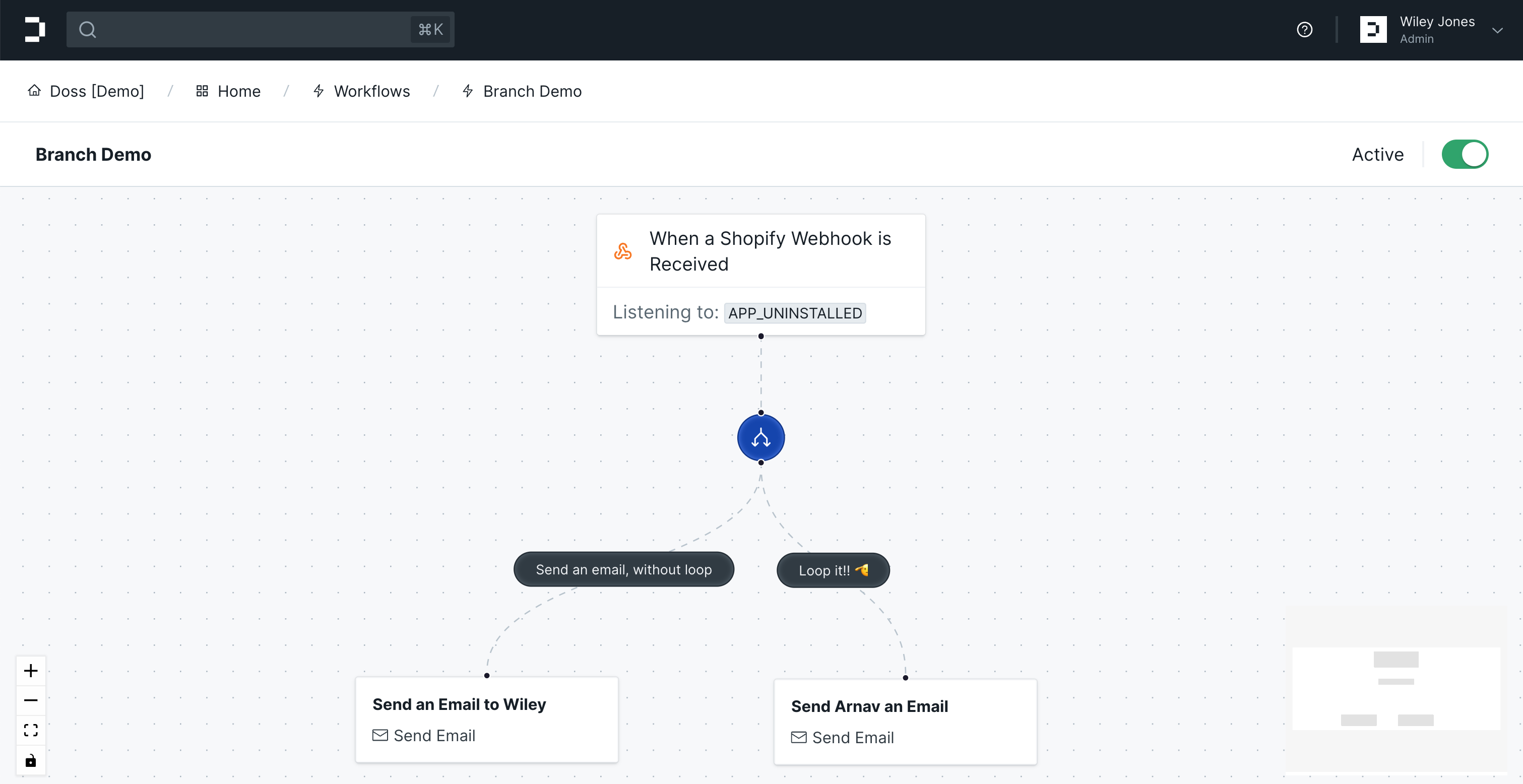Expand the Wiley Jones account chevron
Screen dimensions: 1523x784
tap(1497, 30)
